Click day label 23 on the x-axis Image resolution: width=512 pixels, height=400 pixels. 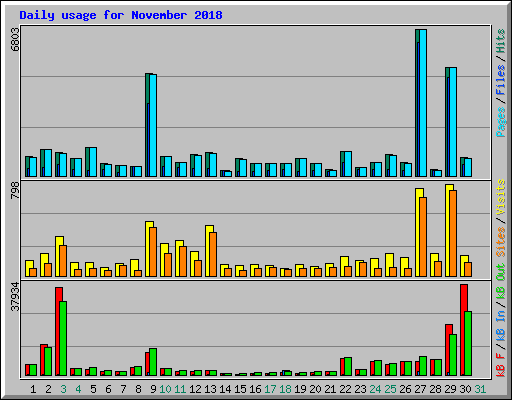coord(360,389)
